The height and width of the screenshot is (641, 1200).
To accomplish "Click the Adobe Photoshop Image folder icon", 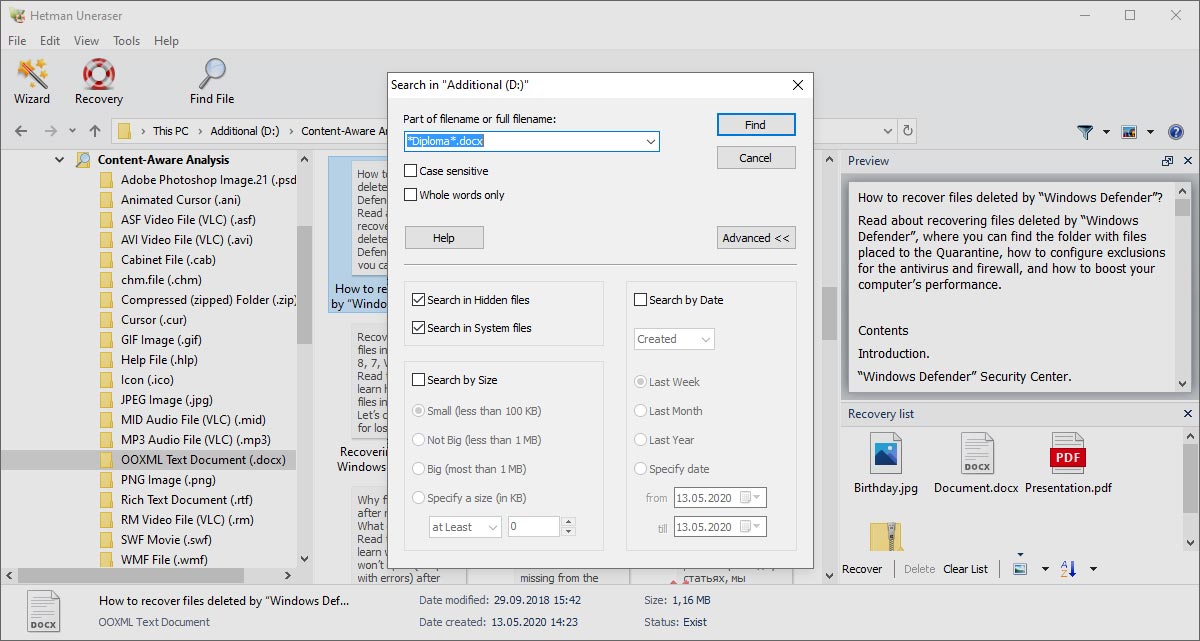I will click(x=107, y=180).
